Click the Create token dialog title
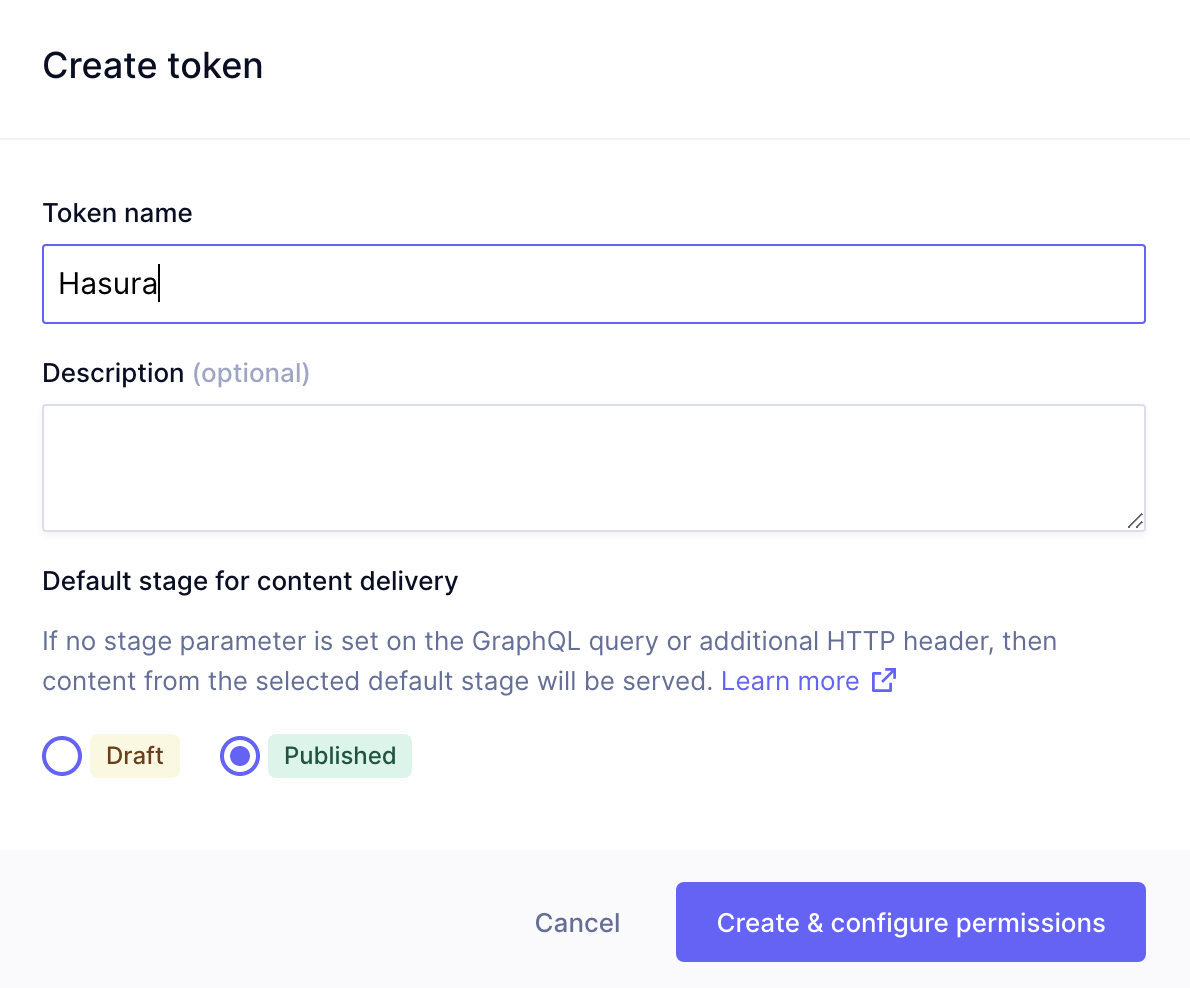 coord(153,66)
